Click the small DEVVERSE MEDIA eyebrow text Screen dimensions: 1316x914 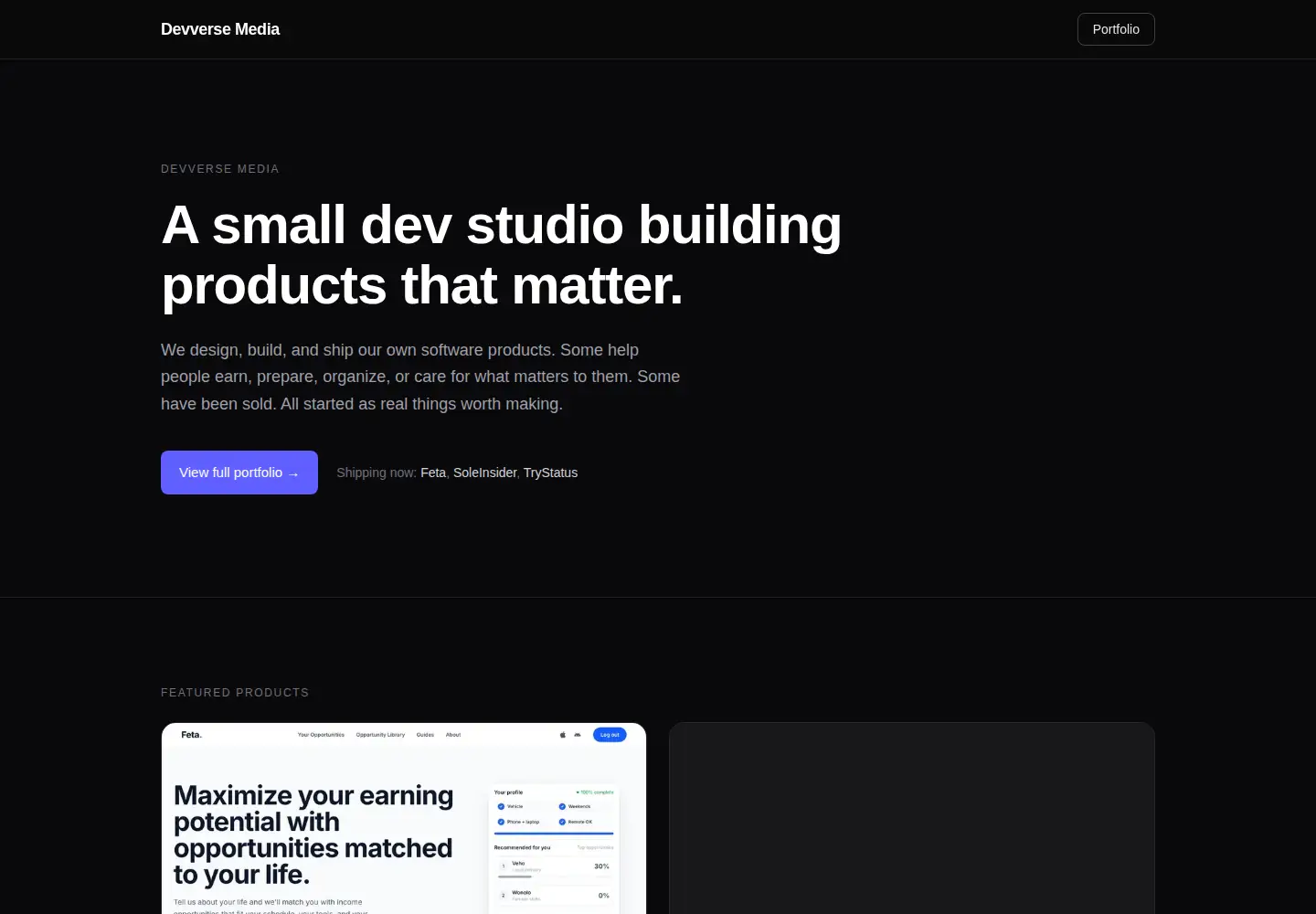(220, 169)
